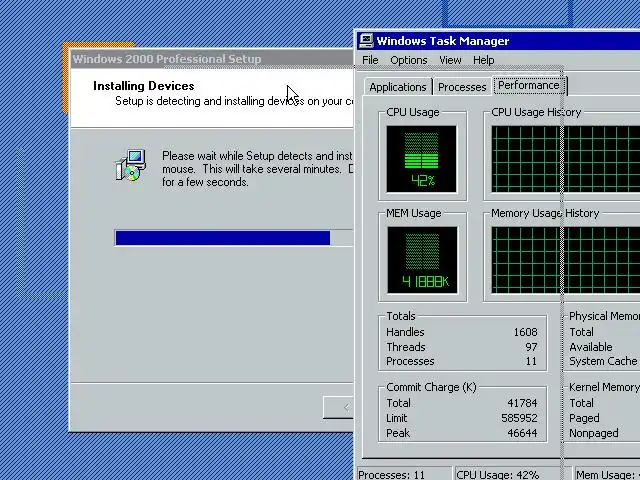Click the 'Setup is detecting and installing devices' subtitle
This screenshot has width=640, height=480.
click(234, 101)
